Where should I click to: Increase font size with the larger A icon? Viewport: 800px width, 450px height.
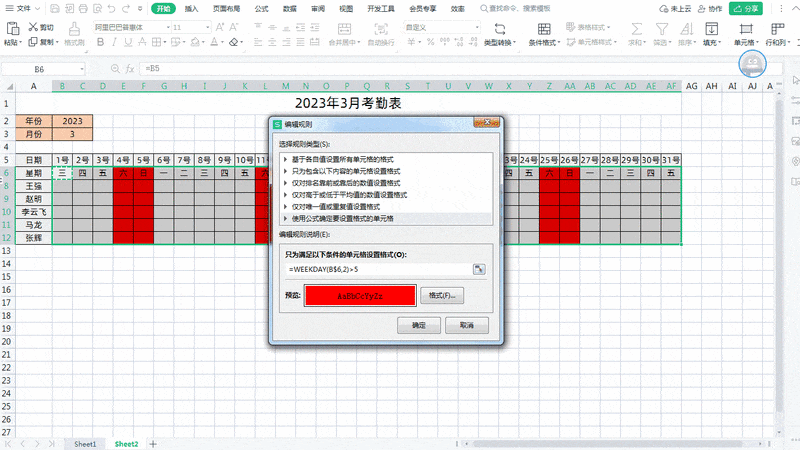click(x=220, y=27)
